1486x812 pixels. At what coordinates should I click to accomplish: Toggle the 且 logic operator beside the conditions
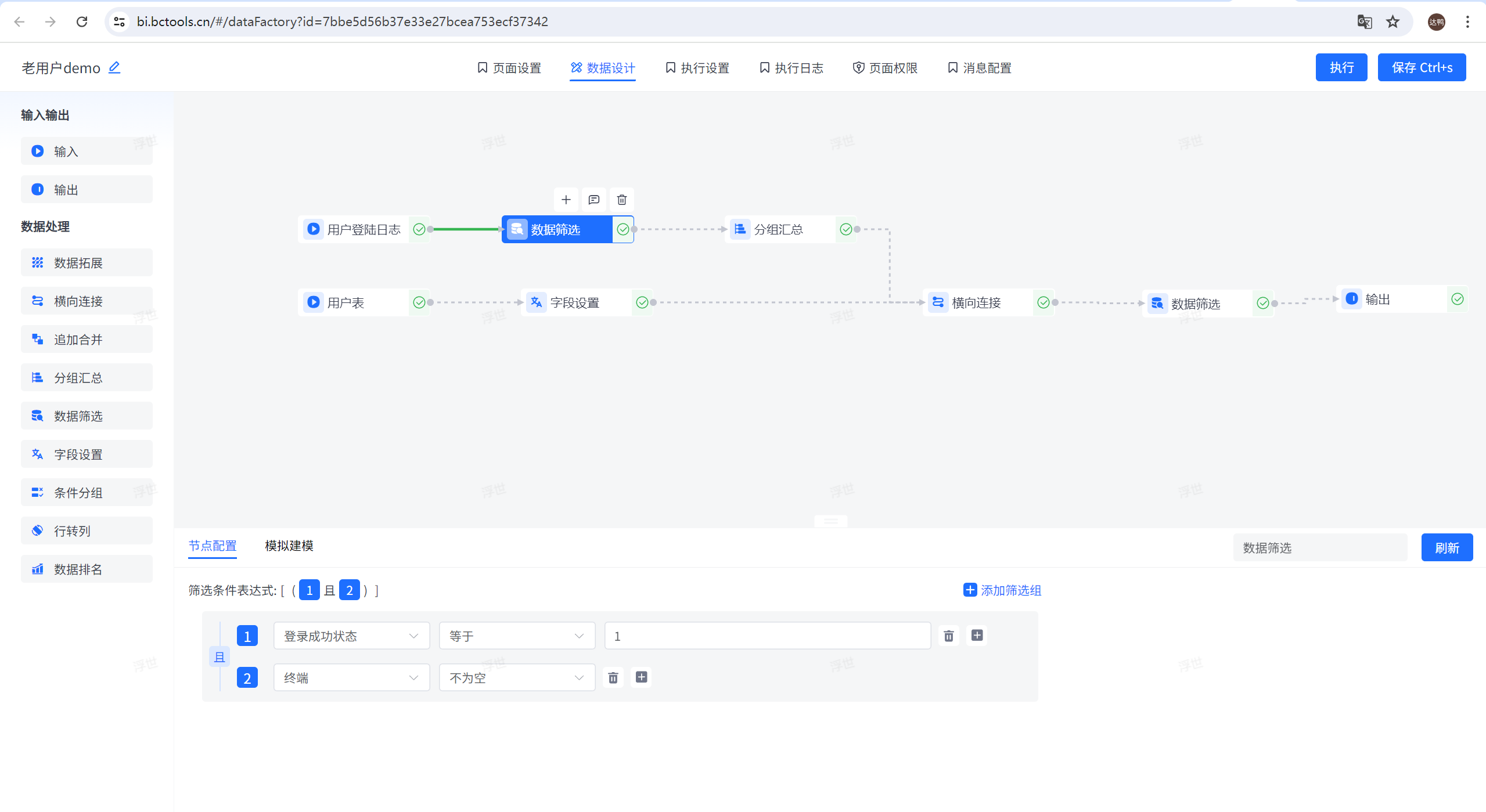coord(219,656)
